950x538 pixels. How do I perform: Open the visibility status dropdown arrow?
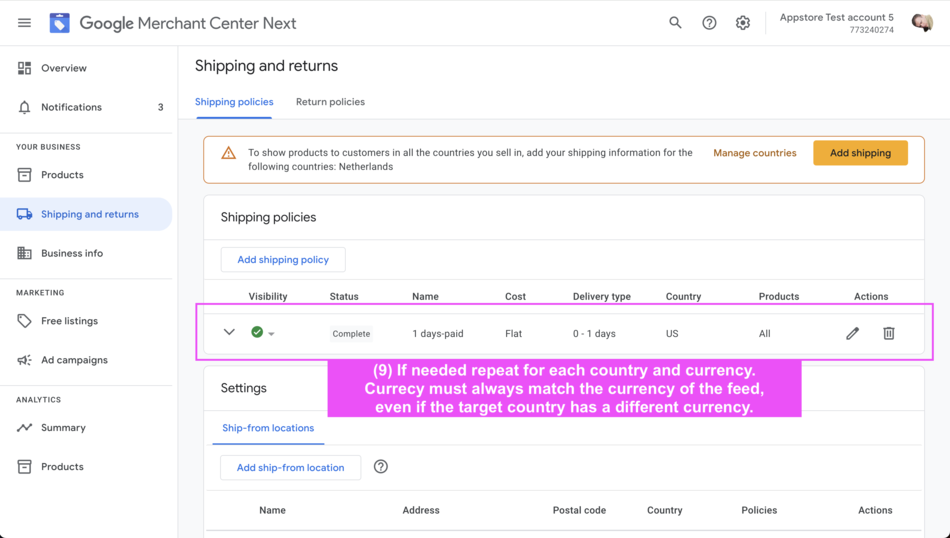(x=271, y=334)
